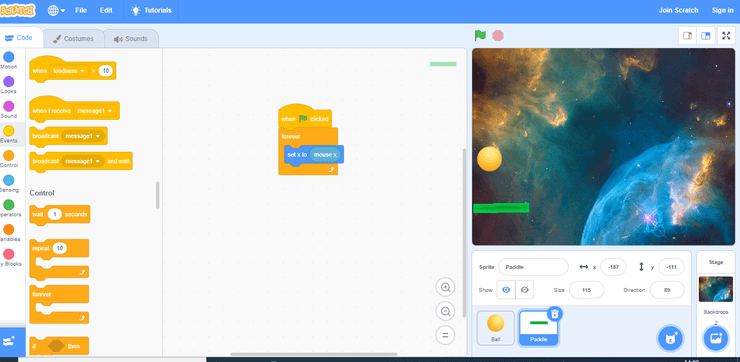Screen dimensions: 740x362
Task: Click Sign in link
Action: click(x=722, y=10)
